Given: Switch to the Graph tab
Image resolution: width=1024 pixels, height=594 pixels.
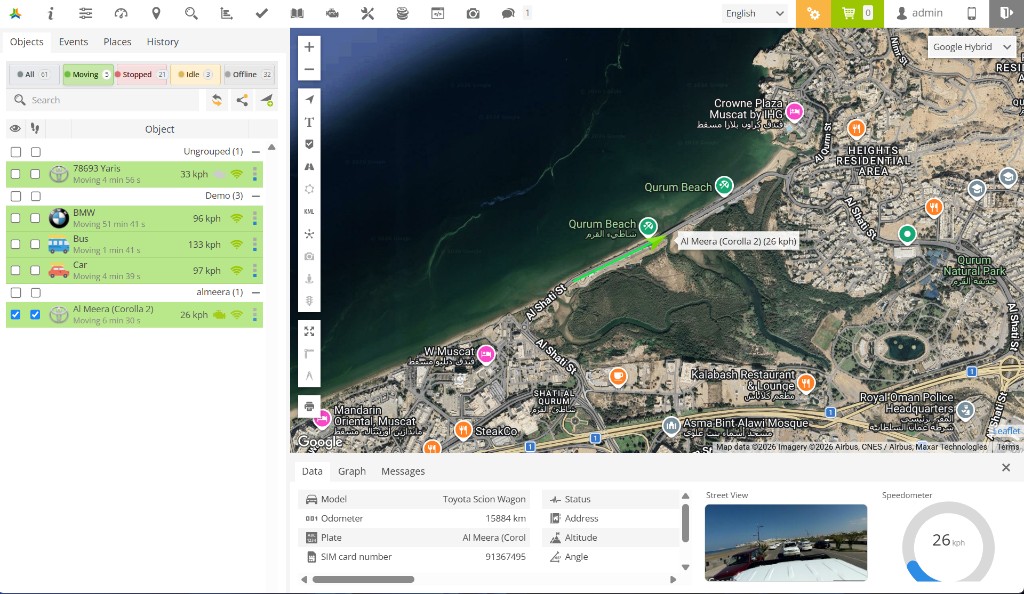Looking at the screenshot, I should coord(352,471).
